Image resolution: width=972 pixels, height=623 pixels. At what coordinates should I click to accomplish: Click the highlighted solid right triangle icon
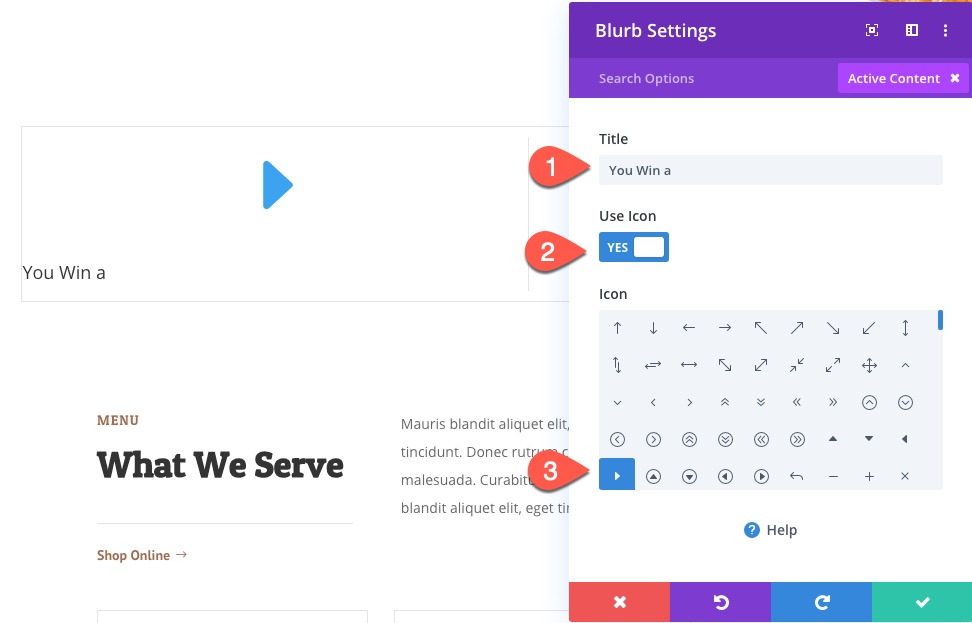[x=617, y=474]
